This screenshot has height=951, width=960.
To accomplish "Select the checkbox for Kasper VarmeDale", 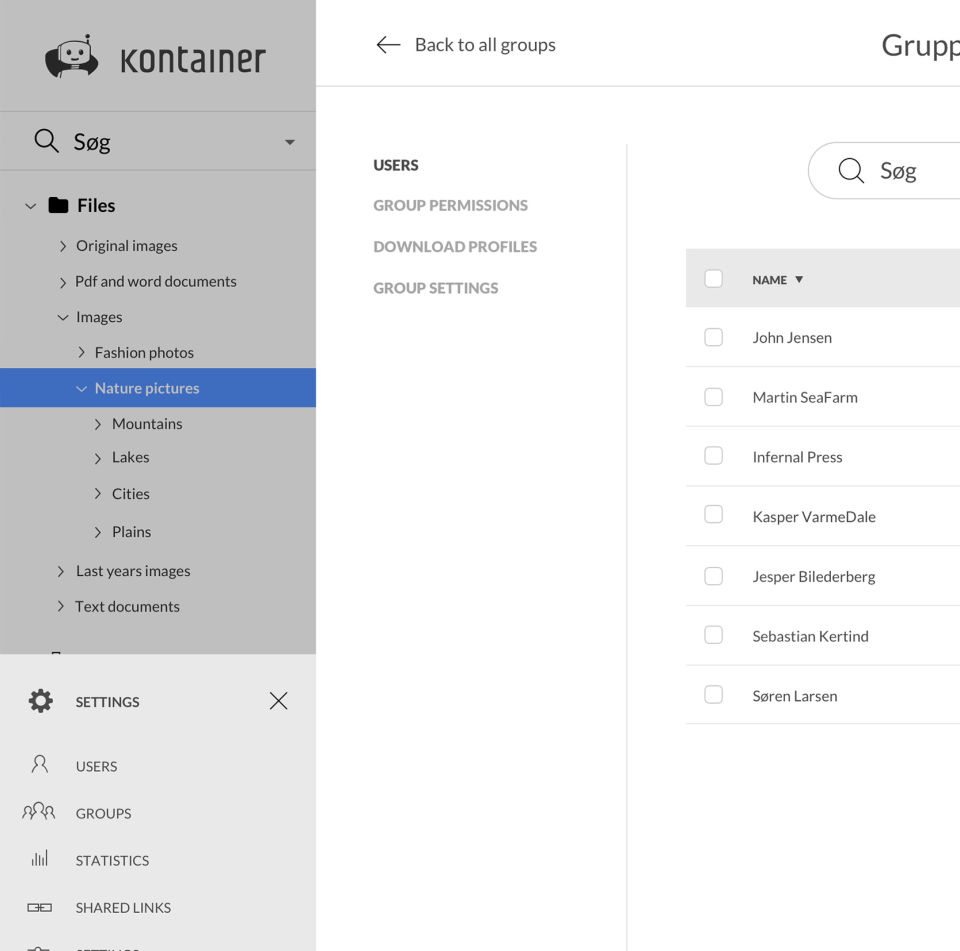I will [713, 515].
